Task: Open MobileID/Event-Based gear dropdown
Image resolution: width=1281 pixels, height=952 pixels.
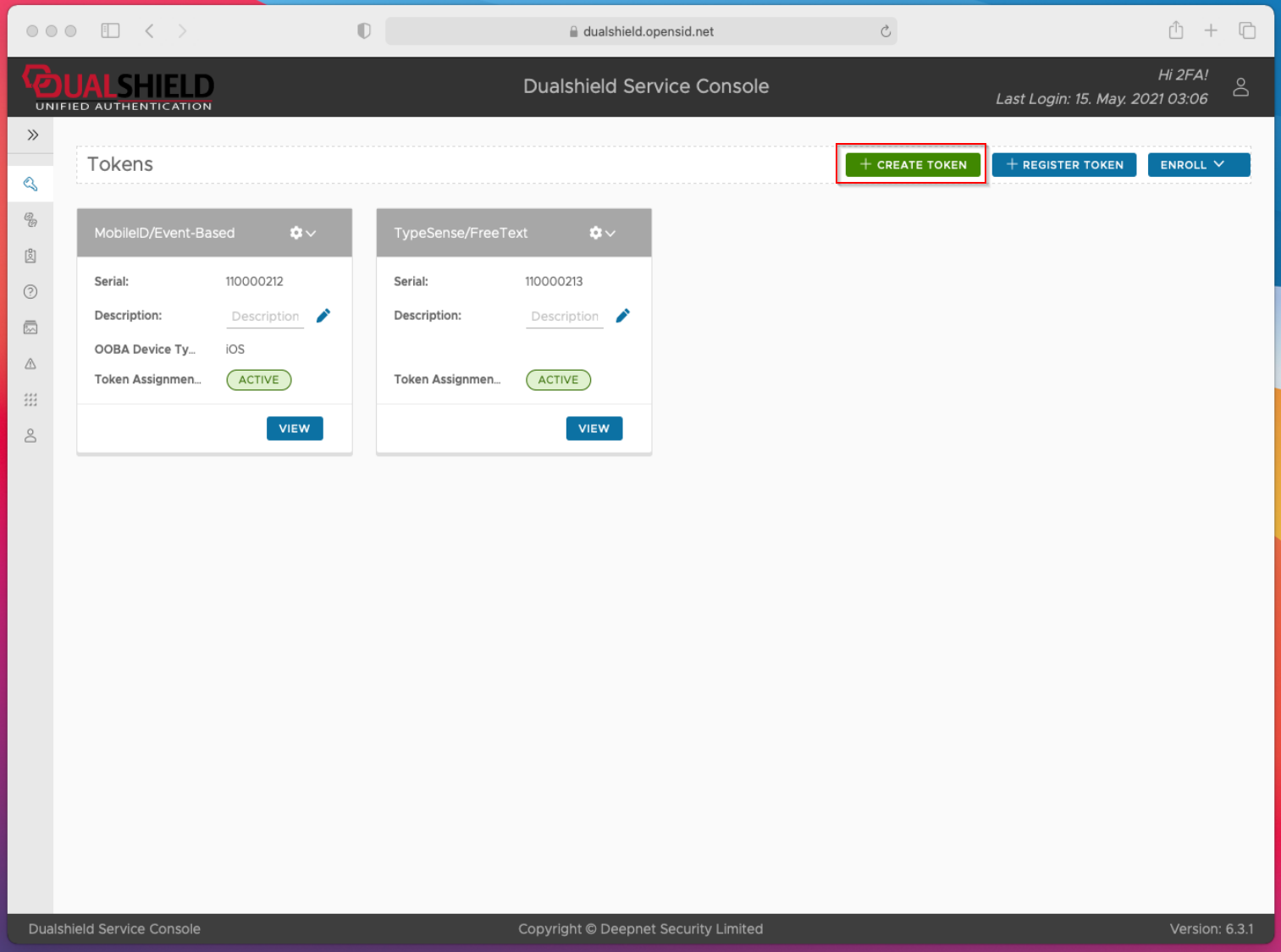Action: (302, 233)
